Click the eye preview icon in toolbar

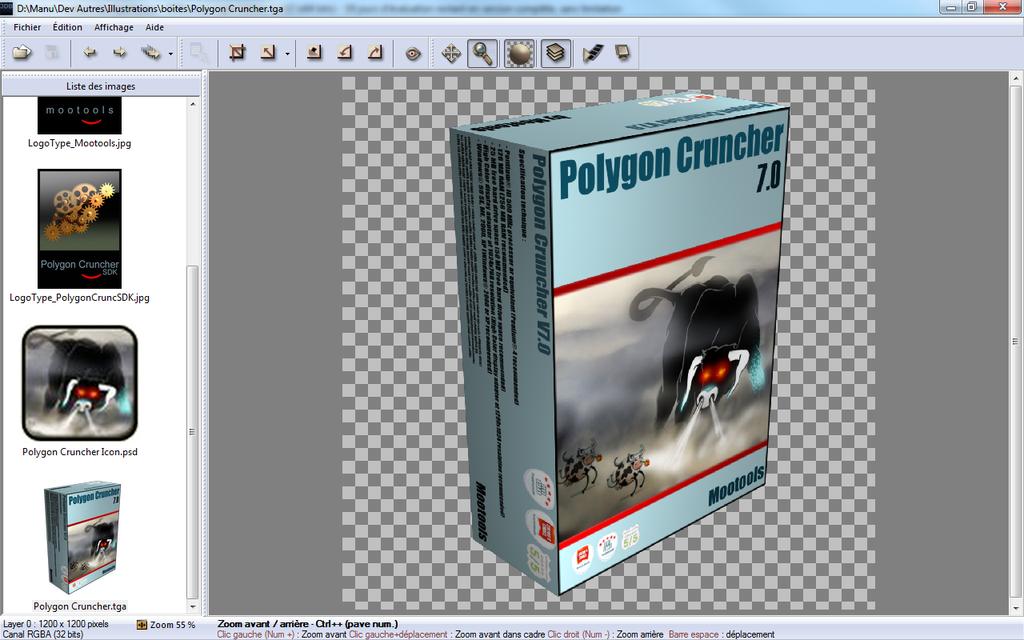[x=413, y=53]
